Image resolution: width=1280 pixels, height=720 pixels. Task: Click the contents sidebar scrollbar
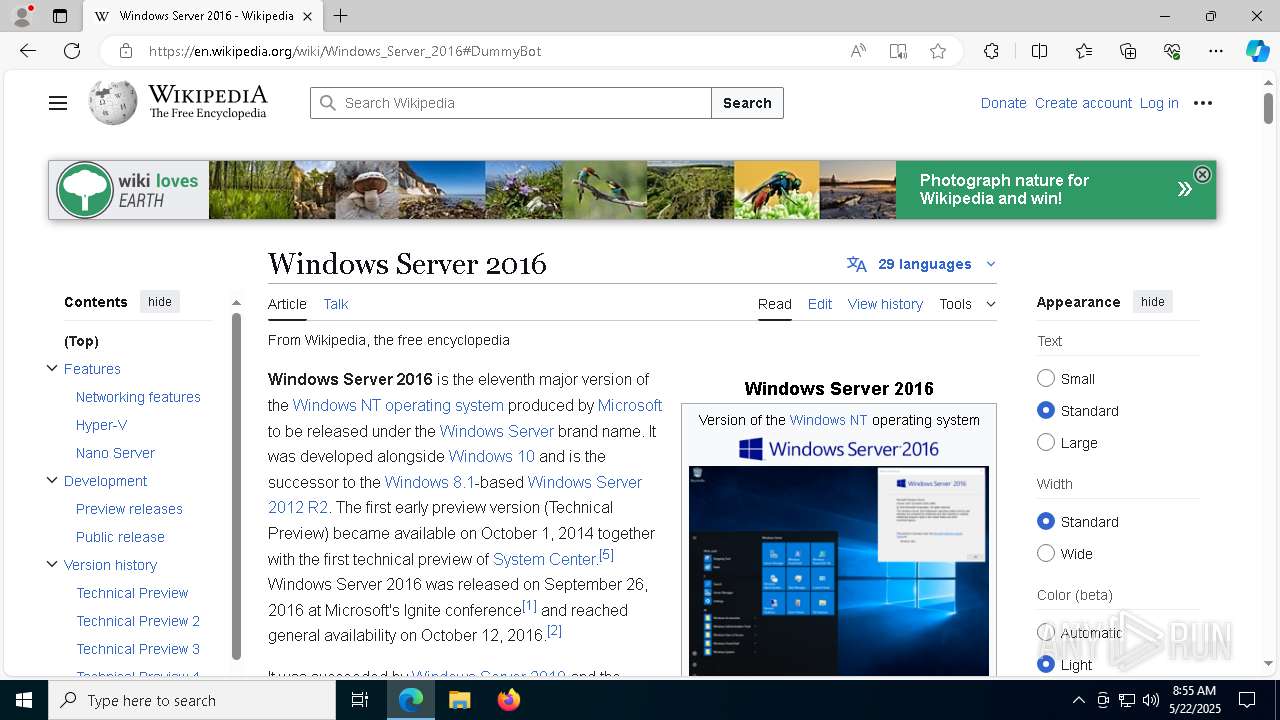click(236, 485)
